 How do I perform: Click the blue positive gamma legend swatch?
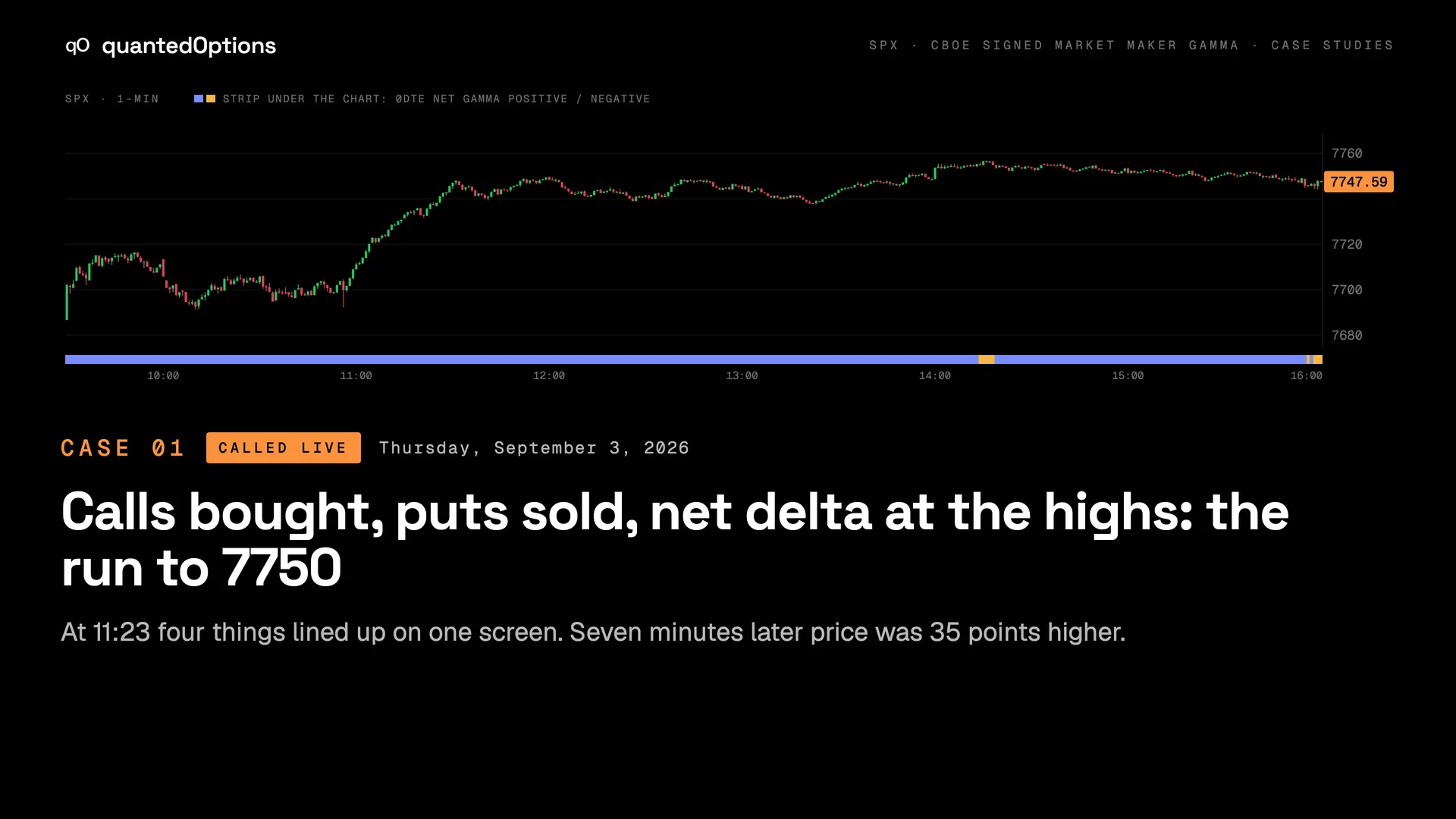click(199, 99)
